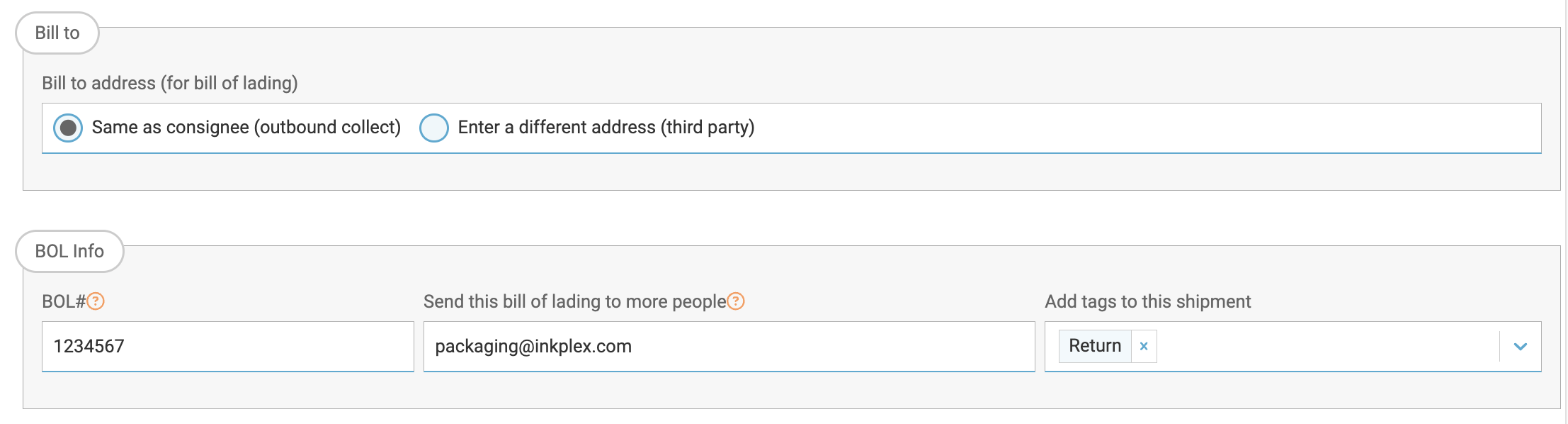Click the 'Bill to address (for bill of lading)' label
This screenshot has width=1568, height=424.
click(x=170, y=83)
